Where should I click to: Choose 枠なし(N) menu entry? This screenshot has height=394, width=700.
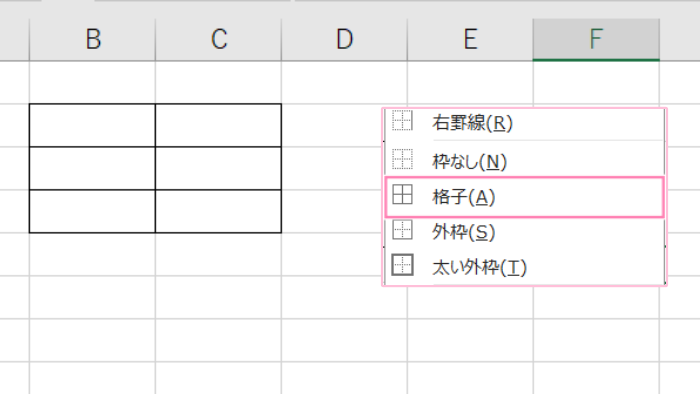pyautogui.click(x=525, y=160)
